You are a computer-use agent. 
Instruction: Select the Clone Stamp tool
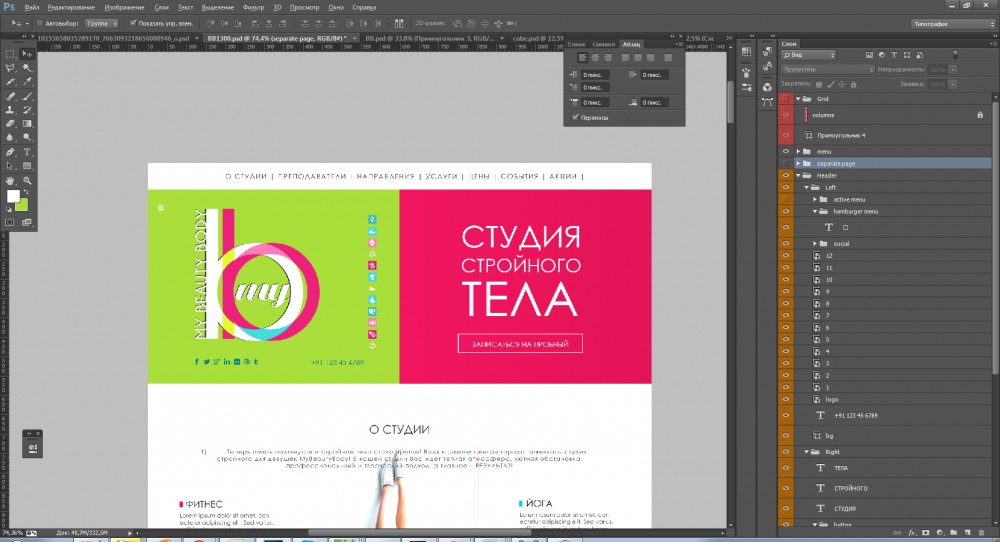[x=10, y=110]
